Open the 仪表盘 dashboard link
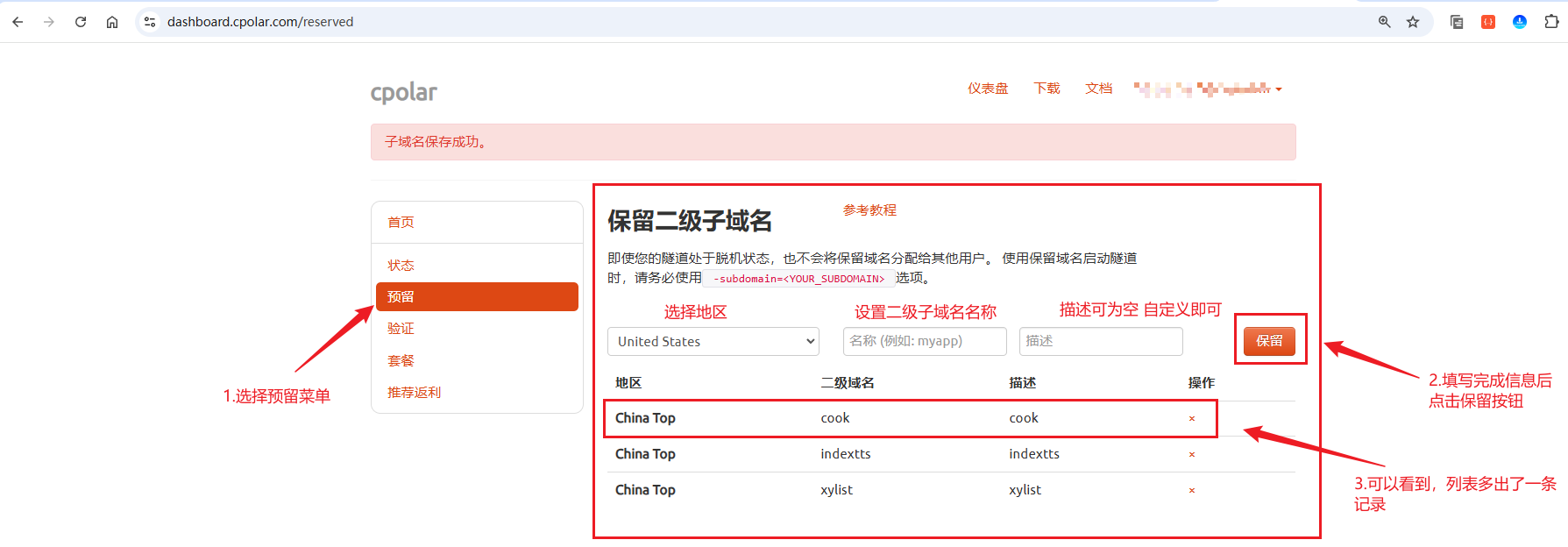 point(988,89)
